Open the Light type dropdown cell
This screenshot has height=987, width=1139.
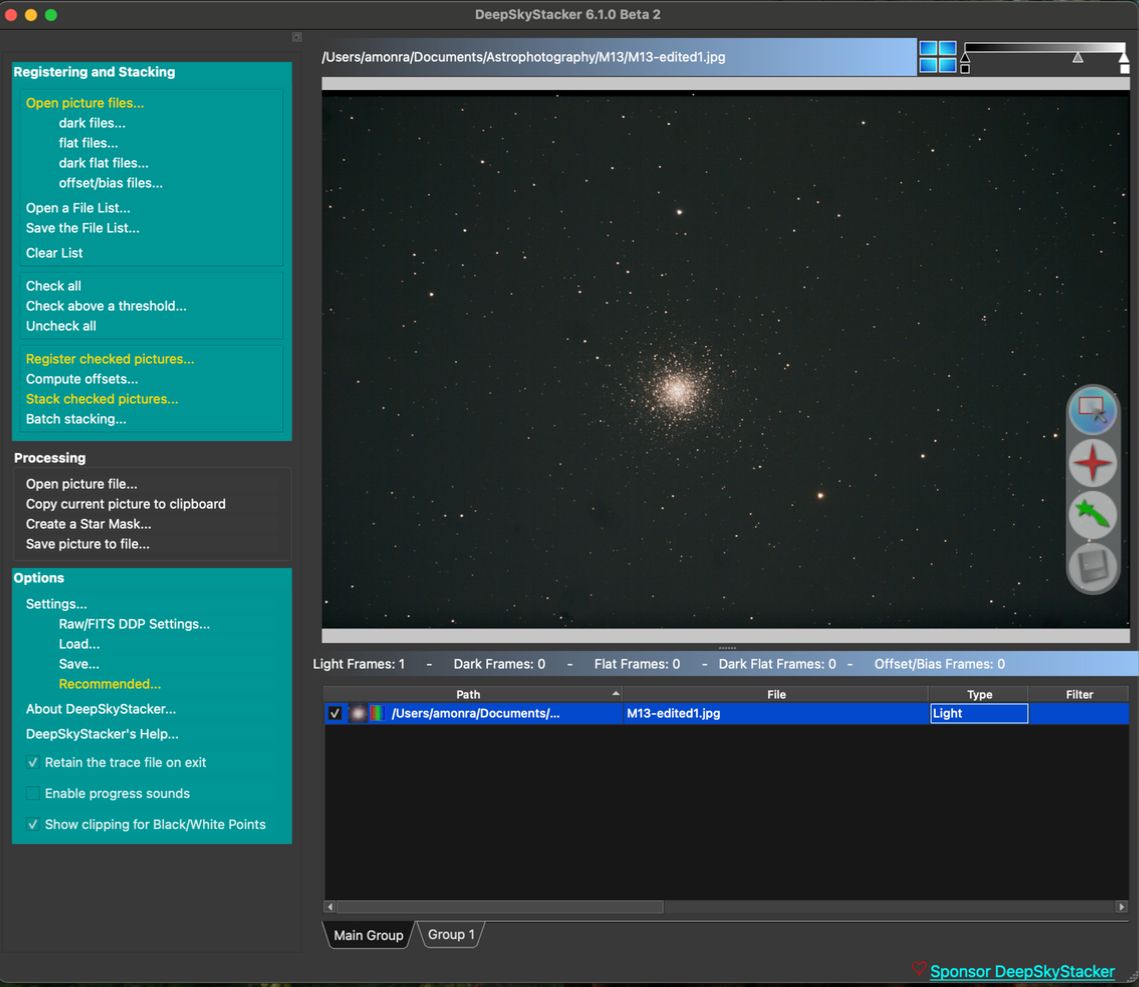click(978, 713)
